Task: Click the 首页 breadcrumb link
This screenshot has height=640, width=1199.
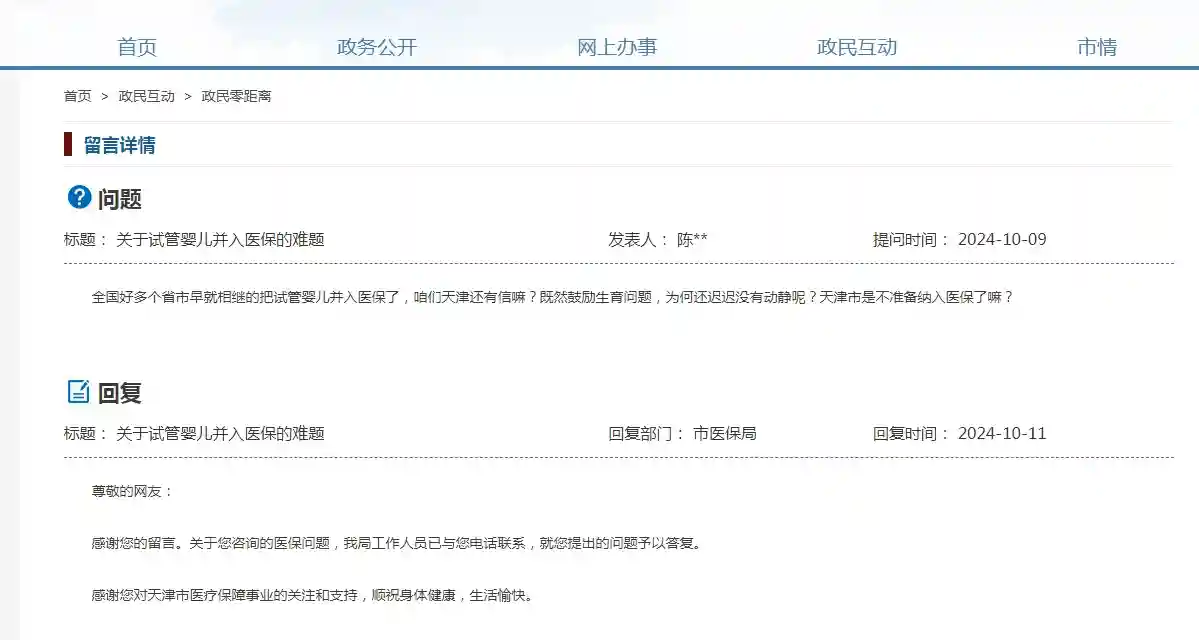Action: (78, 96)
